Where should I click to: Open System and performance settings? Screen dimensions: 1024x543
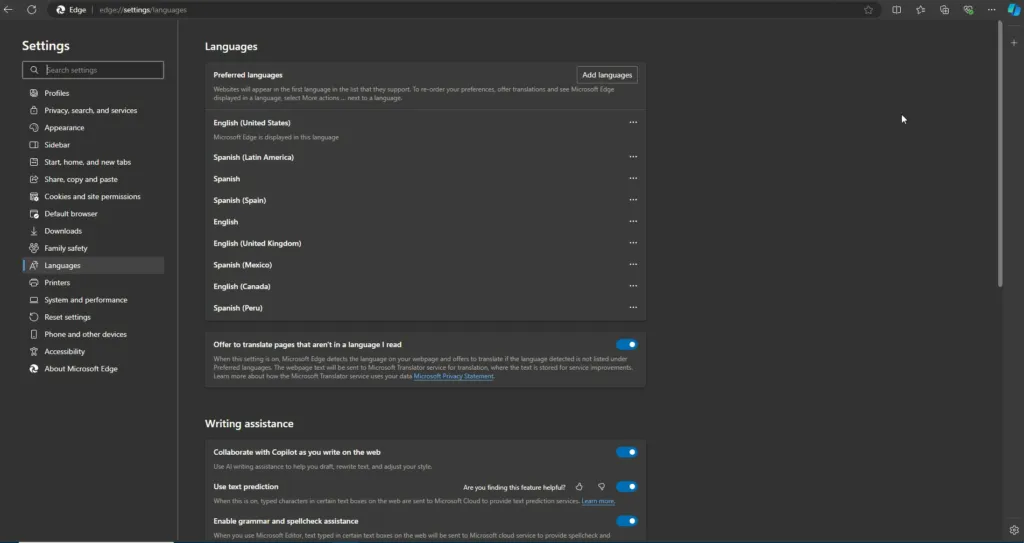(x=93, y=300)
